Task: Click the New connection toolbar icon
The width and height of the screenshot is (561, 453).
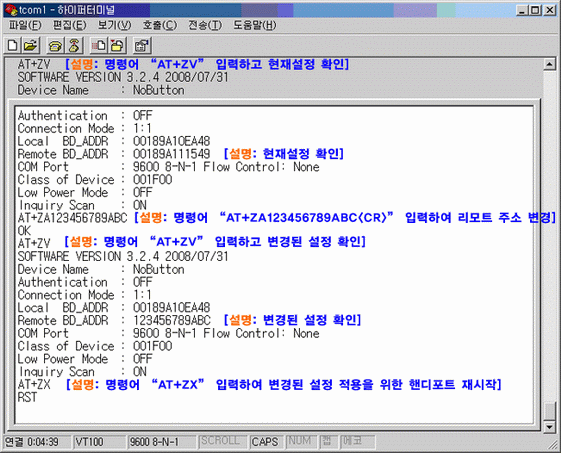Action: point(13,45)
